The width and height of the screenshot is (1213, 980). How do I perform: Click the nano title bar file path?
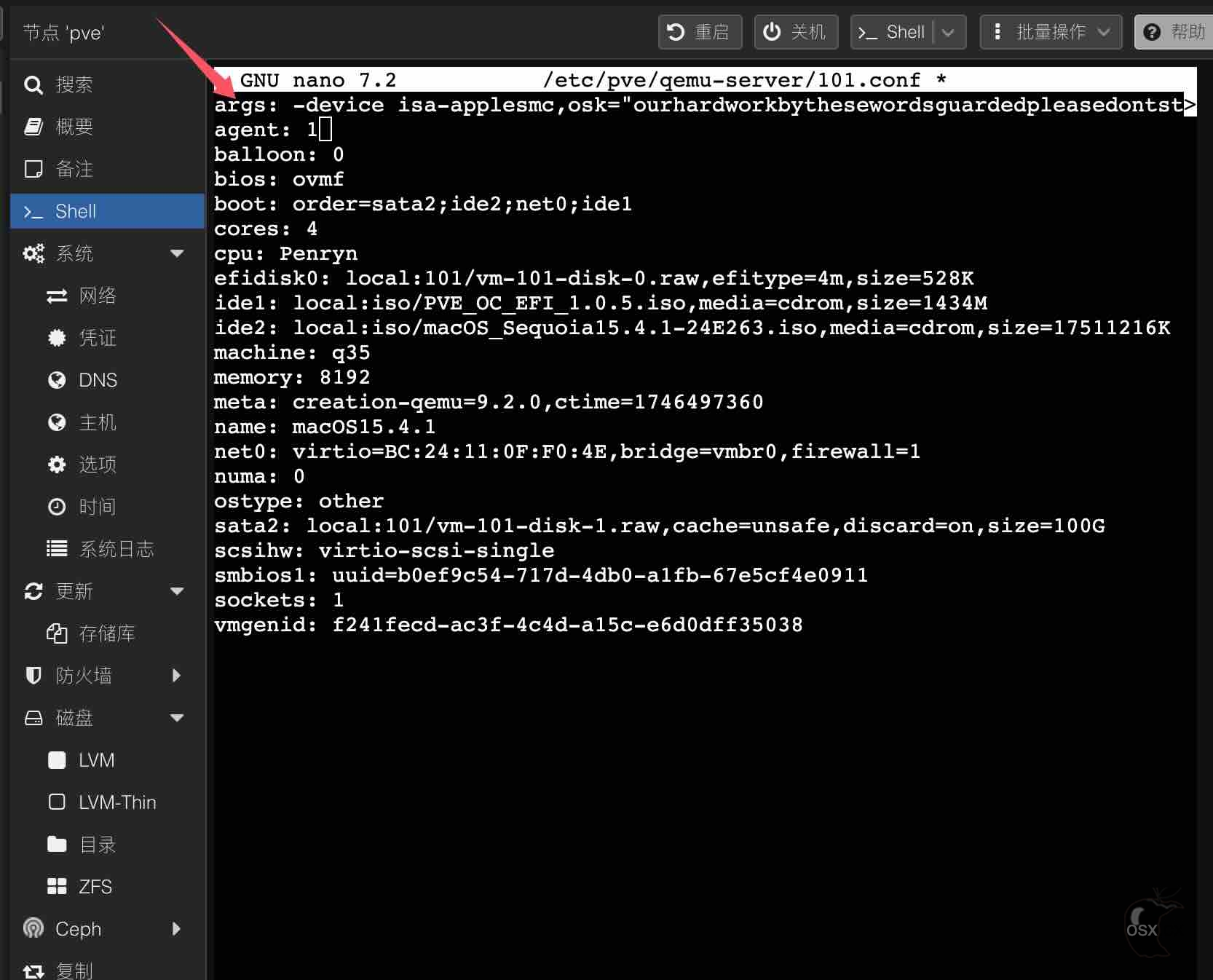(732, 80)
